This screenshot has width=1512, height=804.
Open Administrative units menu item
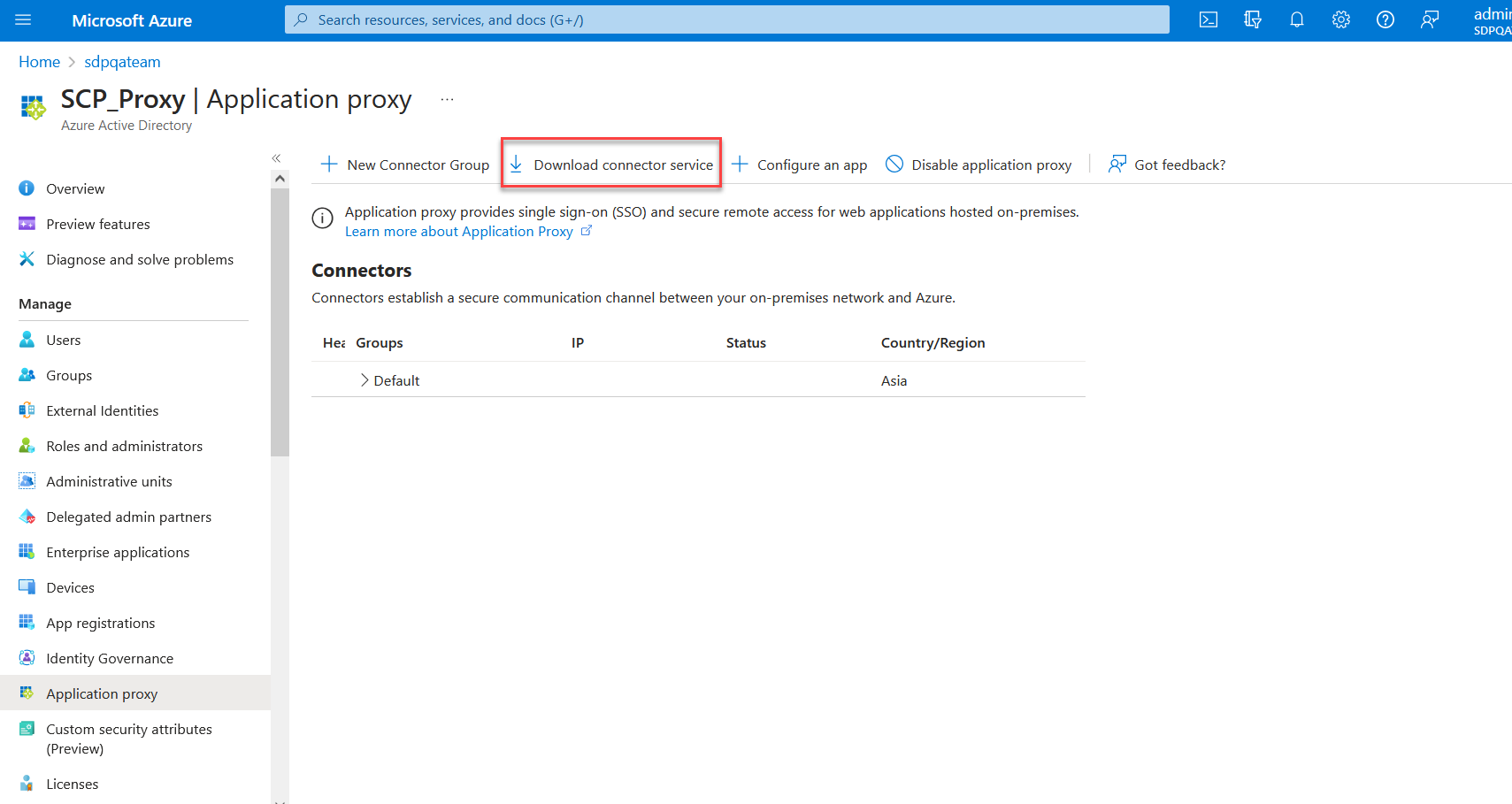[110, 481]
